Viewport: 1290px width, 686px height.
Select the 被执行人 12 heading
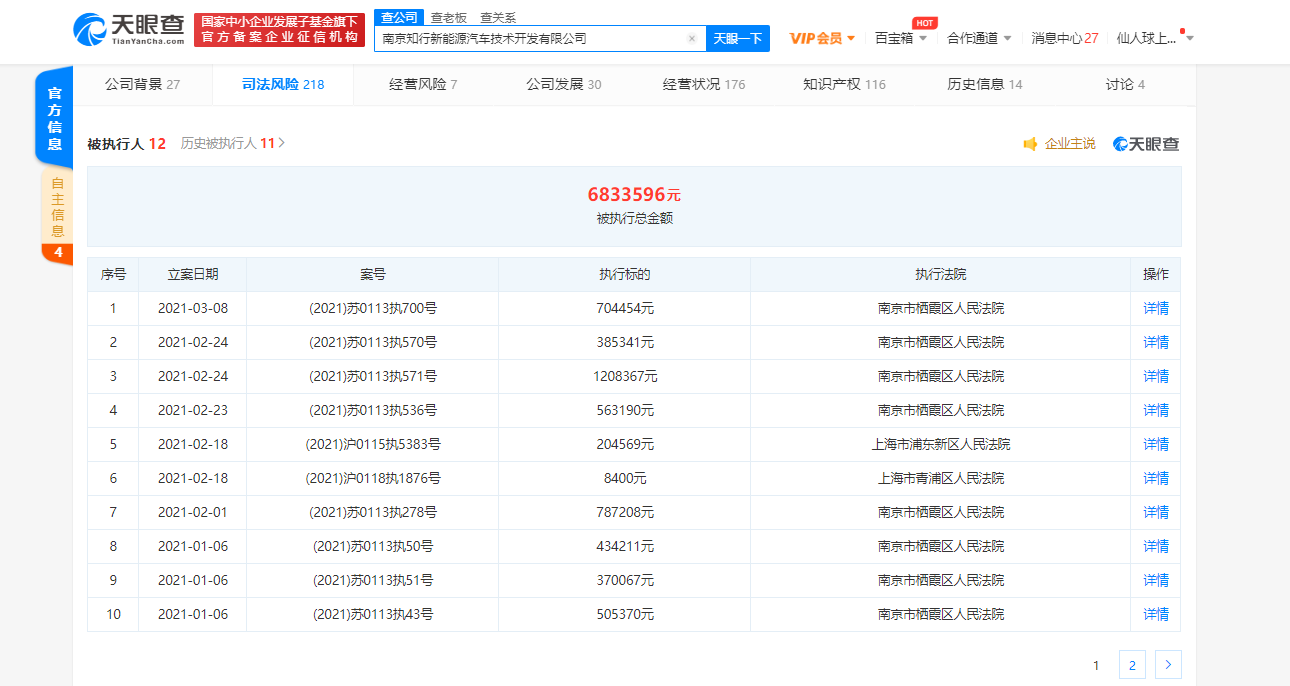(126, 144)
